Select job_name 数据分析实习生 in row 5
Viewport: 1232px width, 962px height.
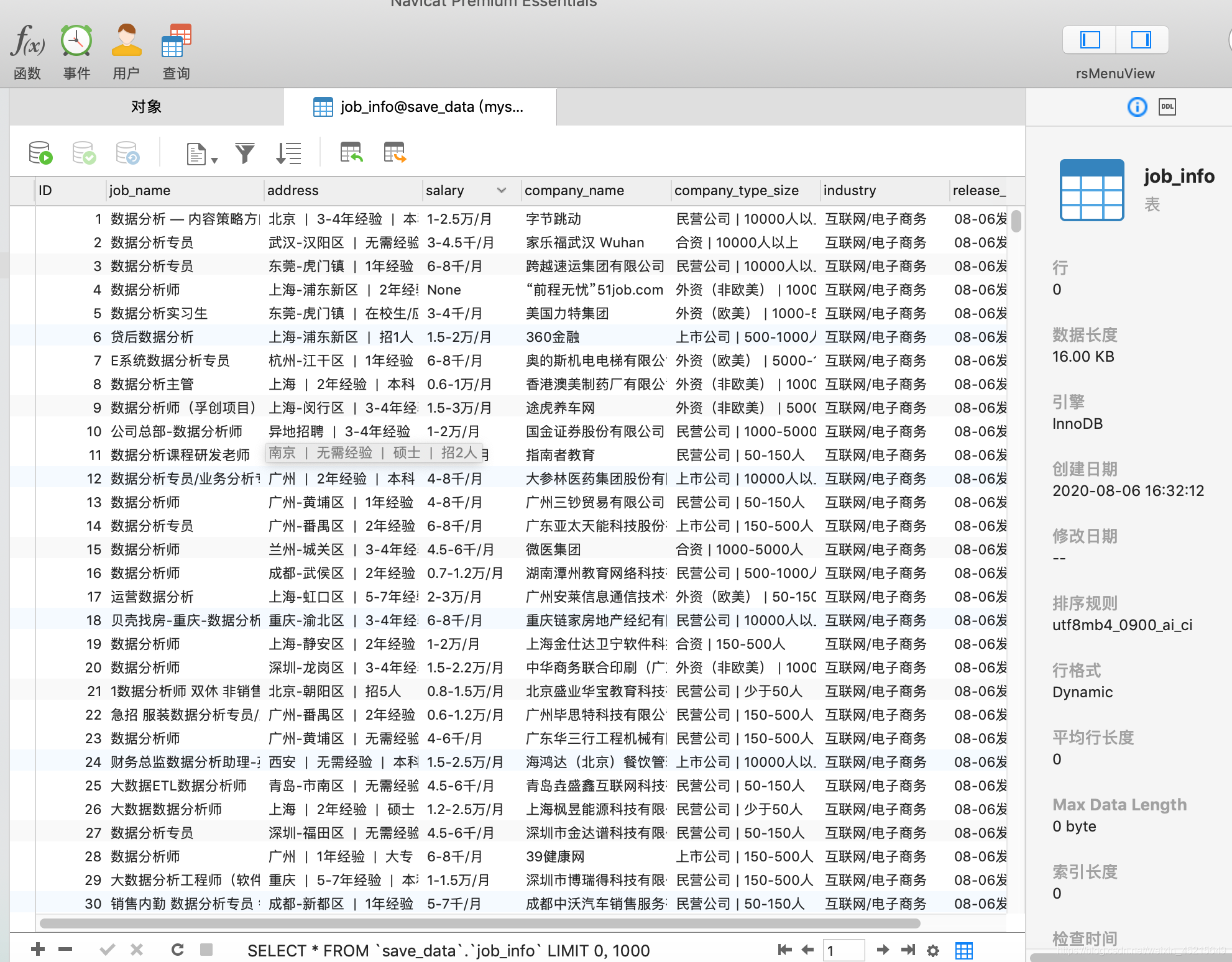point(159,313)
